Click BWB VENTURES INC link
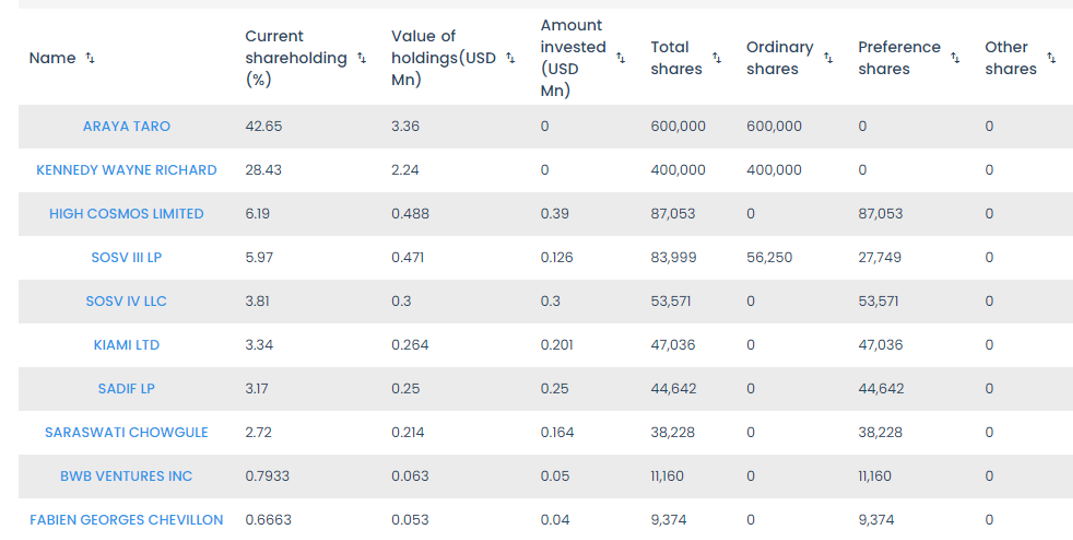Viewport: 1073px width, 540px height. (126, 476)
